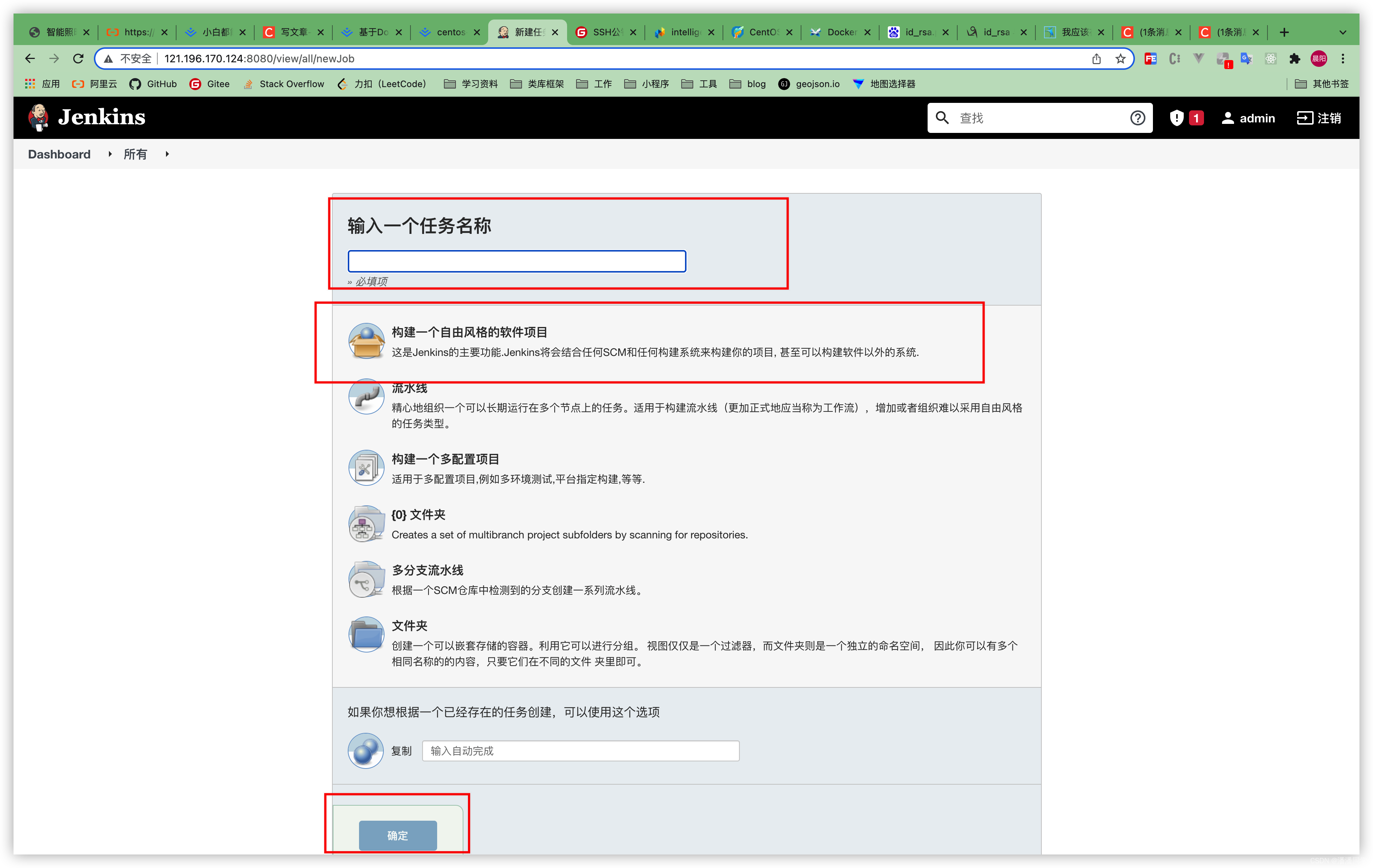Image resolution: width=1373 pixels, height=868 pixels.
Task: Select the multibranch pipeline (多分支流水线) icon
Action: (x=366, y=579)
